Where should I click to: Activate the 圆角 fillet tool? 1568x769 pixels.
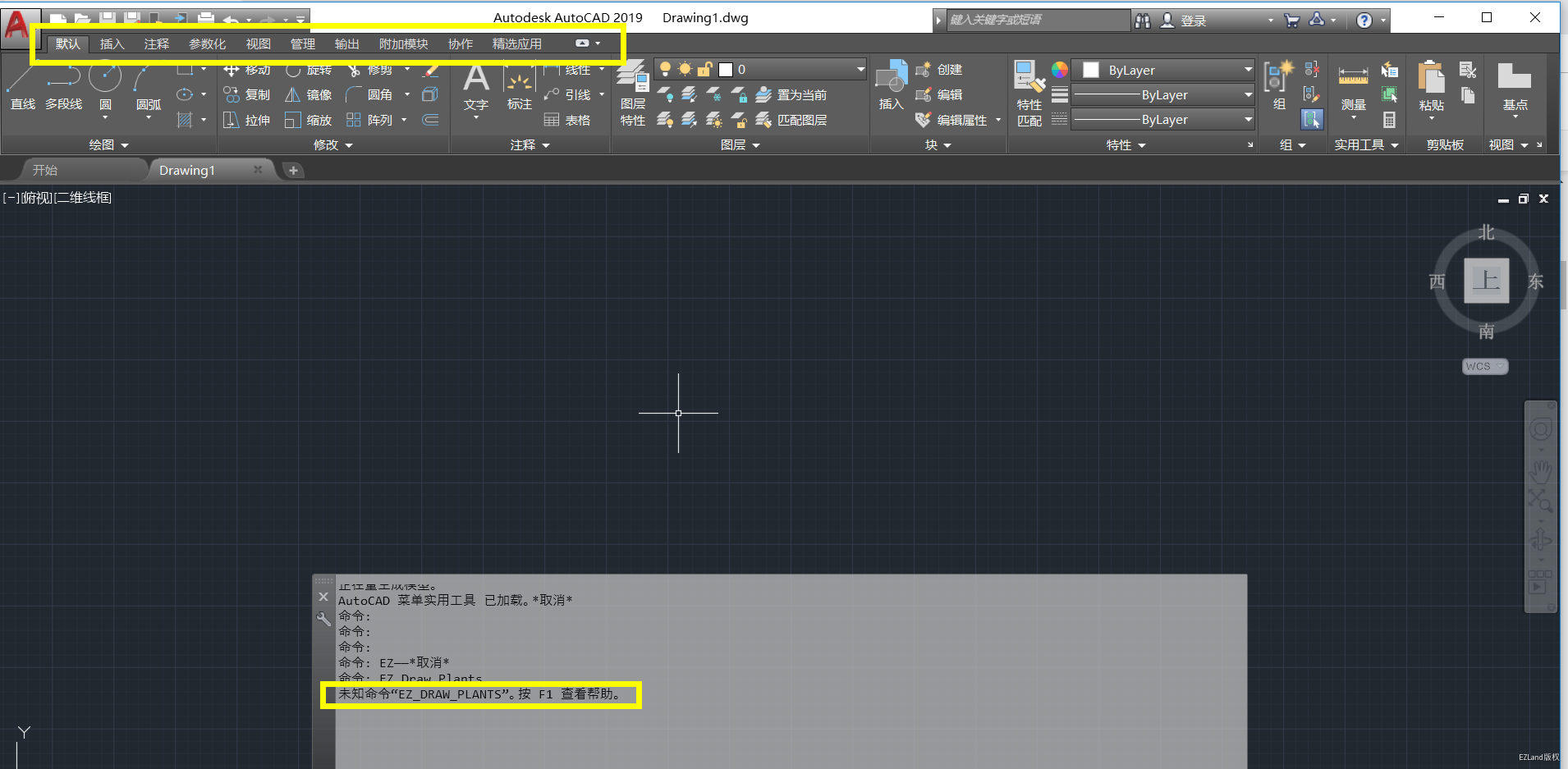[x=369, y=95]
